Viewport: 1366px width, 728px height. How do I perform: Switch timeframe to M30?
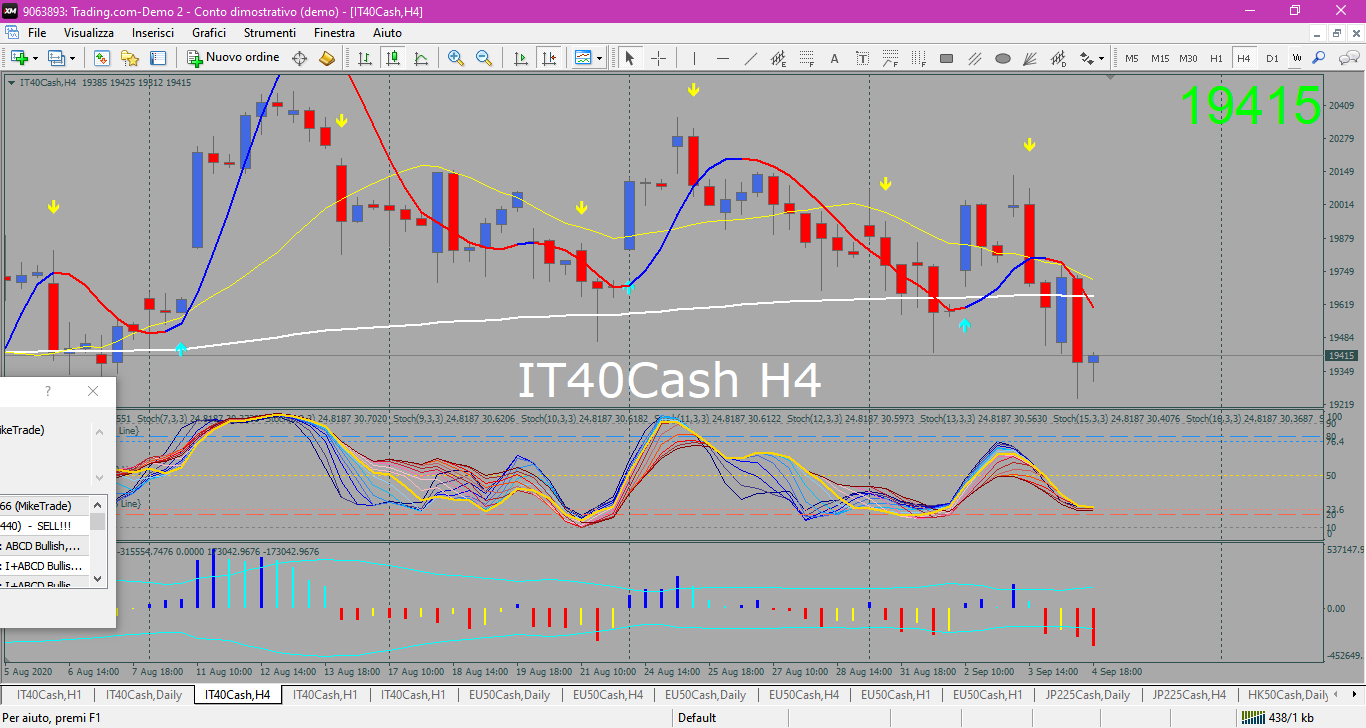coord(1188,58)
